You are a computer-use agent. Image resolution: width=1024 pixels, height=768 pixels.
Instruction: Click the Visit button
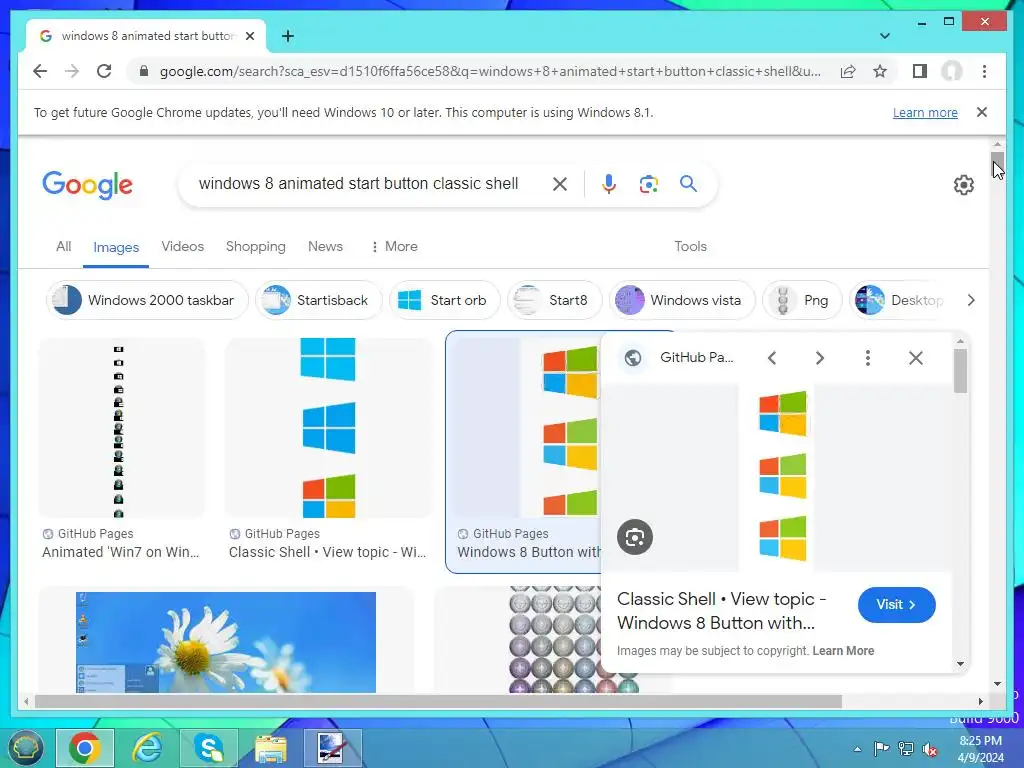pyautogui.click(x=897, y=605)
